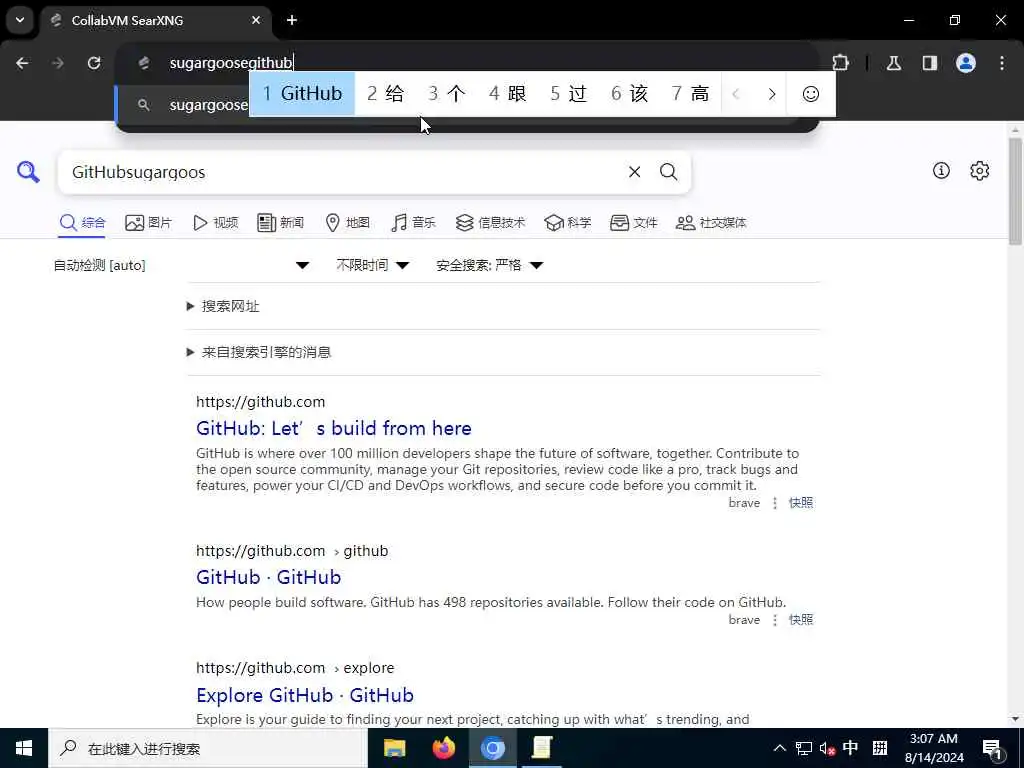Click the browser forward arrow
The image size is (1024, 768).
click(x=58, y=63)
